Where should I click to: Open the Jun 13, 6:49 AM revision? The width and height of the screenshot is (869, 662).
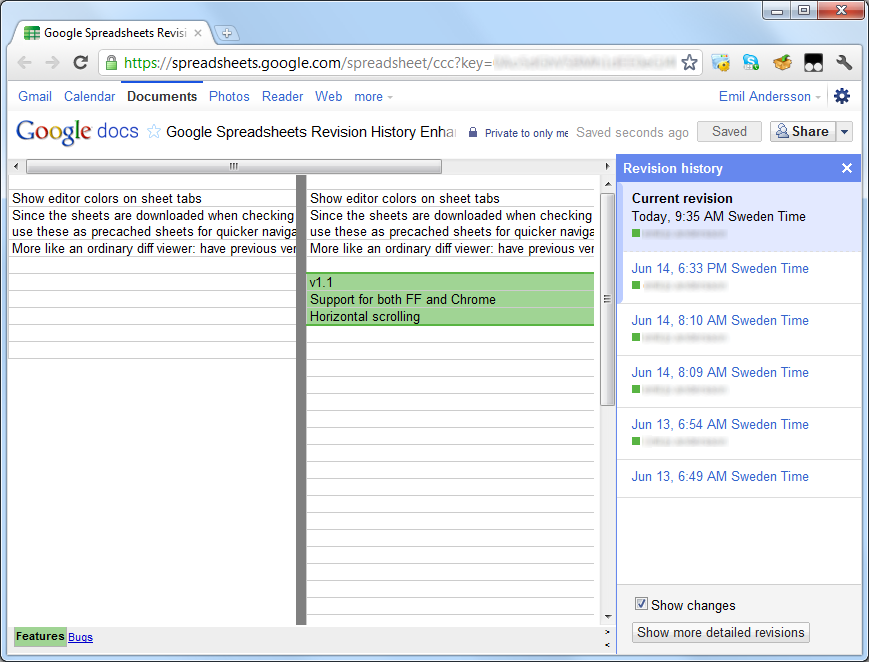(720, 476)
